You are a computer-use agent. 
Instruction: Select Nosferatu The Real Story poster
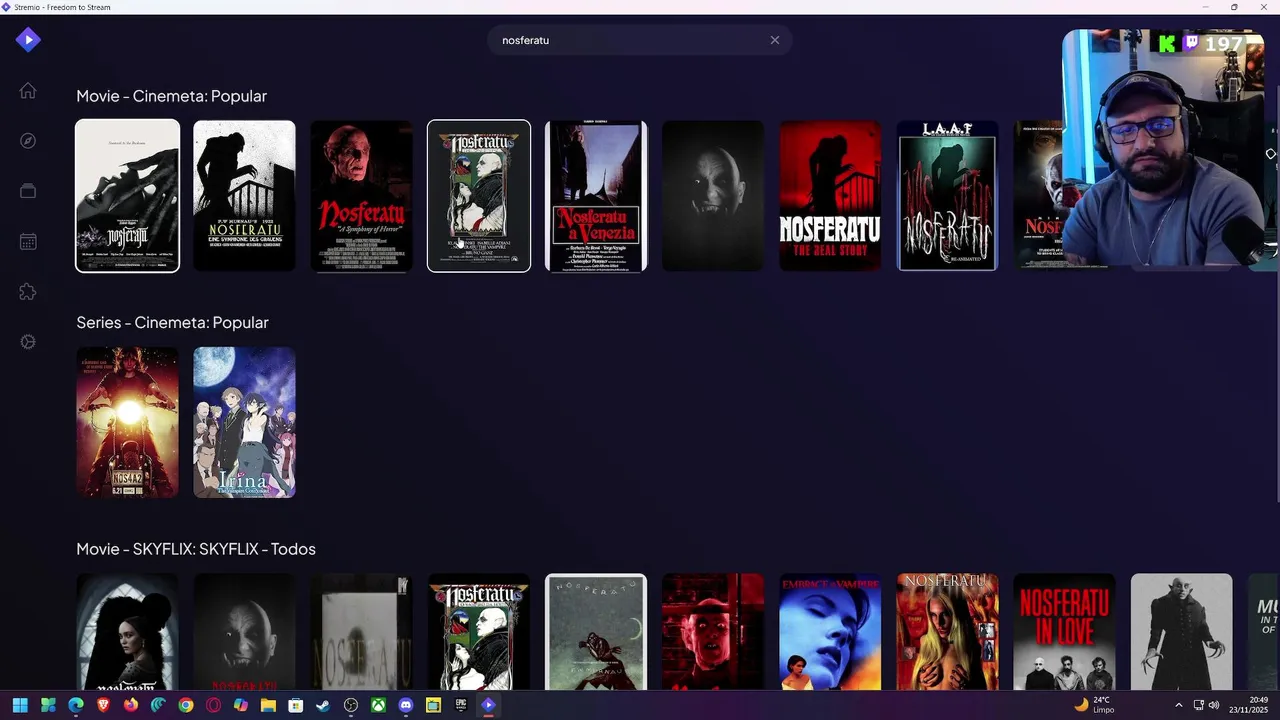[x=830, y=196]
